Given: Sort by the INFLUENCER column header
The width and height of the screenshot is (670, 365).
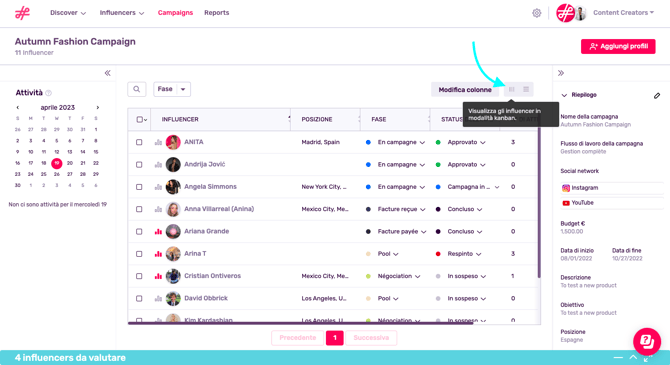Looking at the screenshot, I should (180, 120).
